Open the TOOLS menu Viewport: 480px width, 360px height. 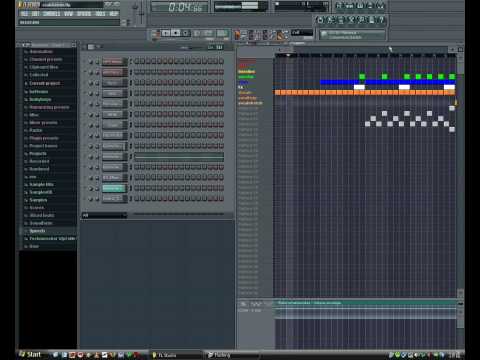point(100,14)
